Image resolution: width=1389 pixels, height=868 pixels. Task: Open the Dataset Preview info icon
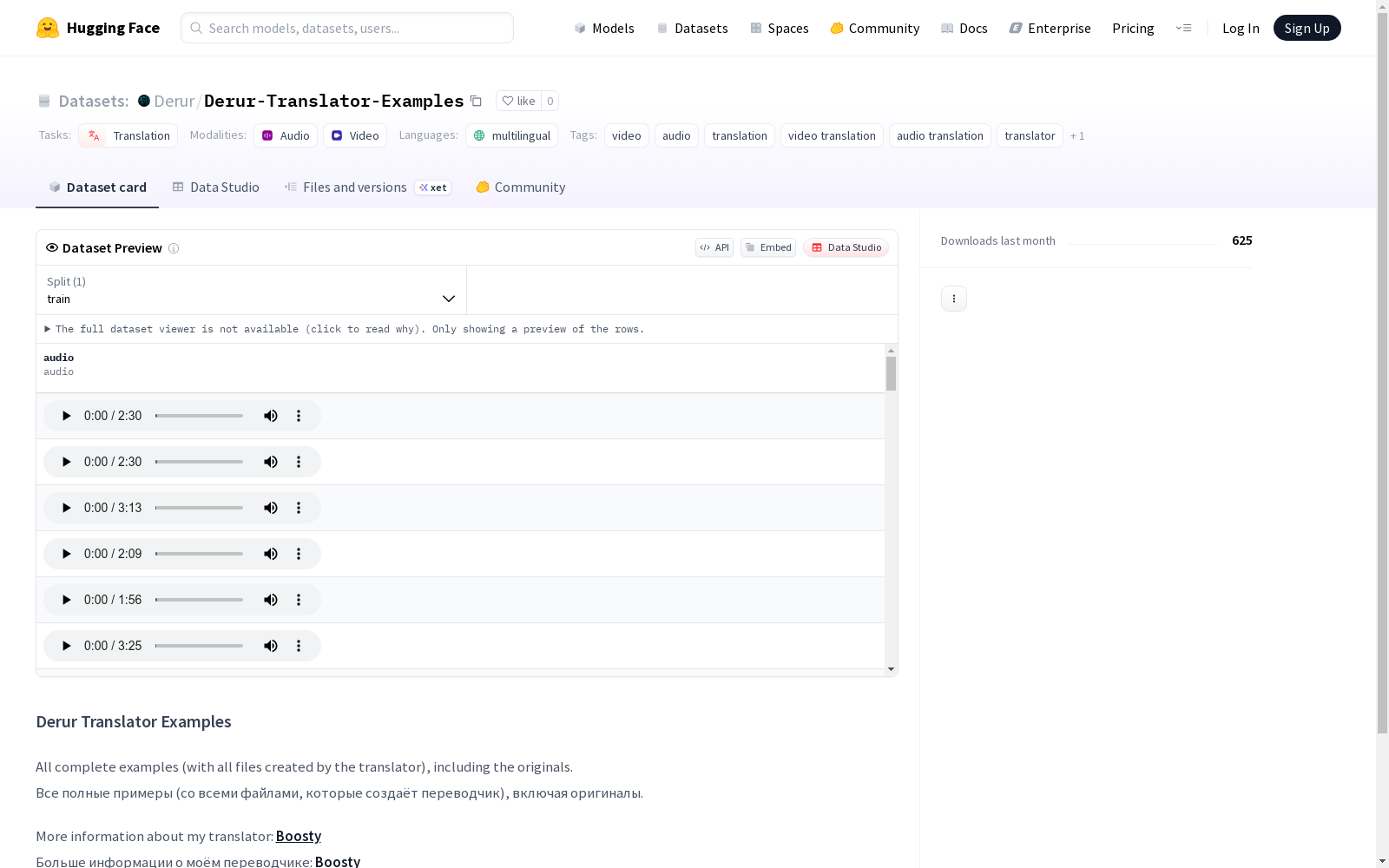click(174, 248)
